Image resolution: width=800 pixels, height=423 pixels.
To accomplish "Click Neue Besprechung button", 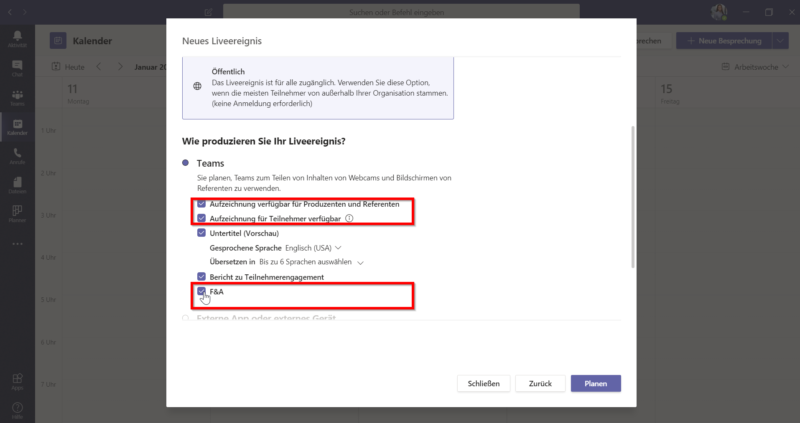I will click(x=724, y=41).
